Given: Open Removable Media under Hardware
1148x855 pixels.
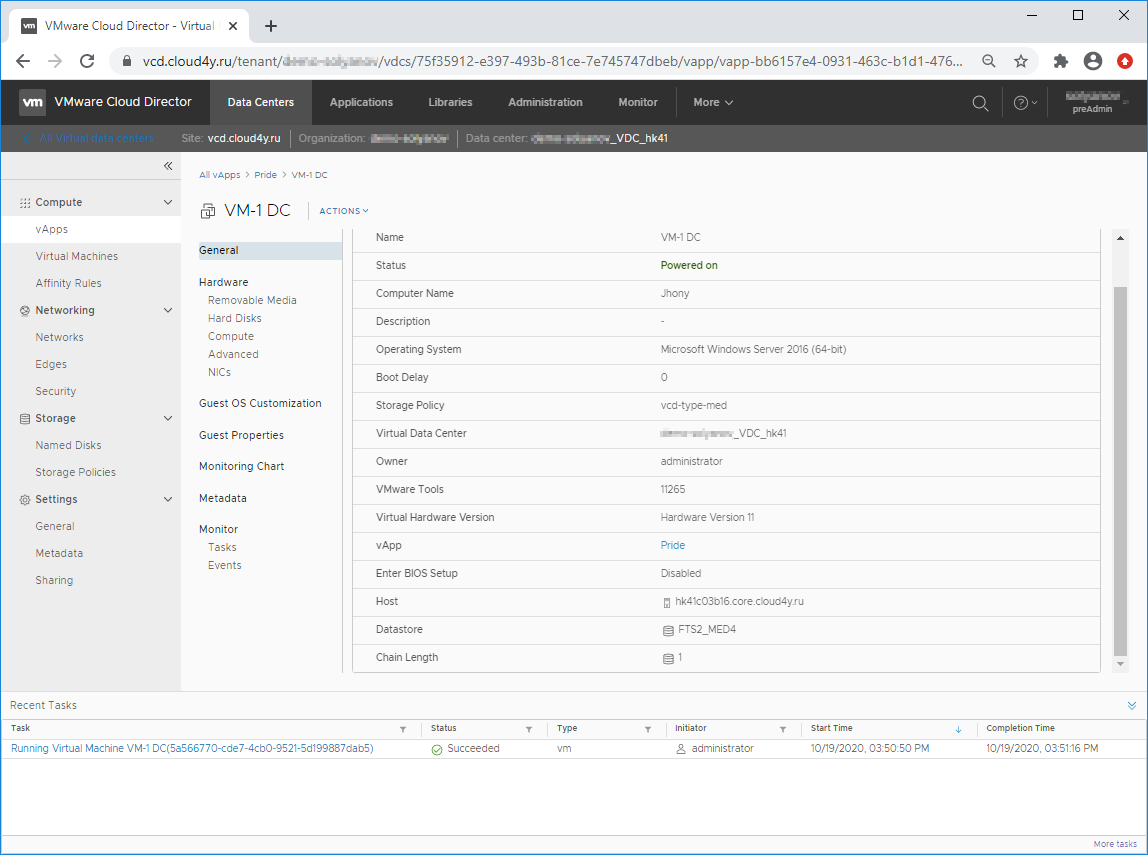Looking at the screenshot, I should [252, 301].
